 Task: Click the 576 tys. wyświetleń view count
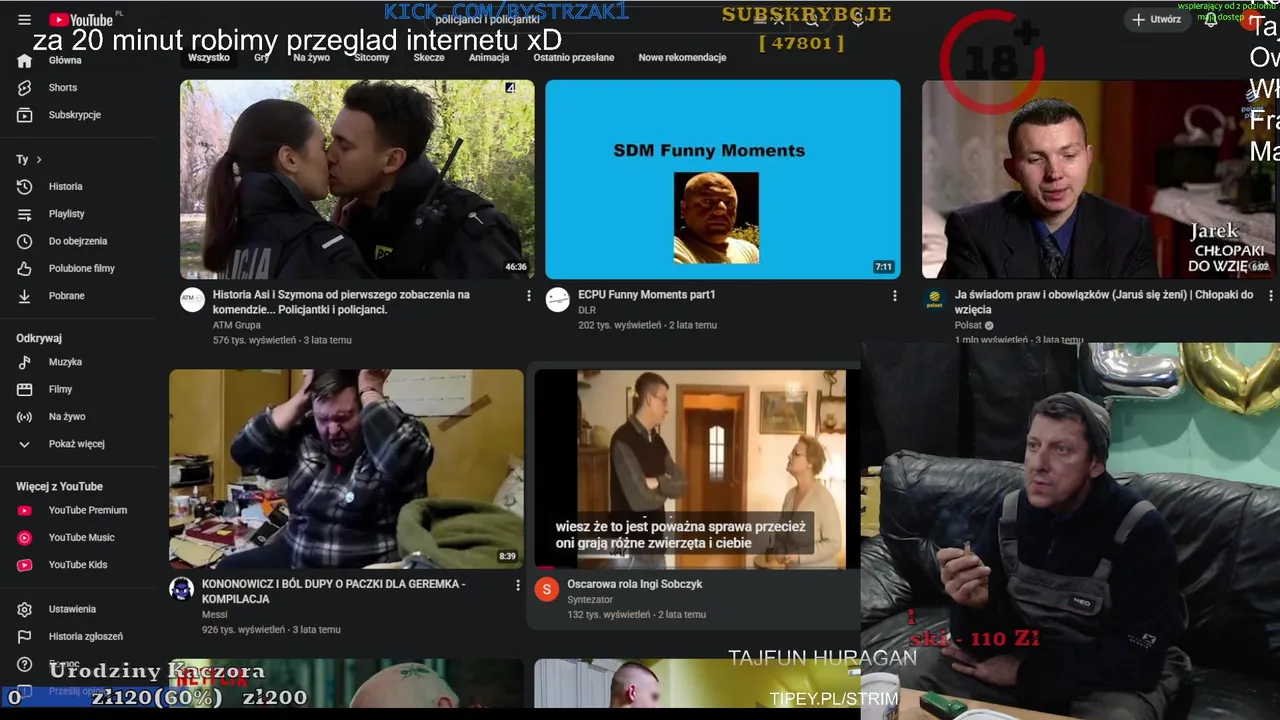tap(254, 340)
